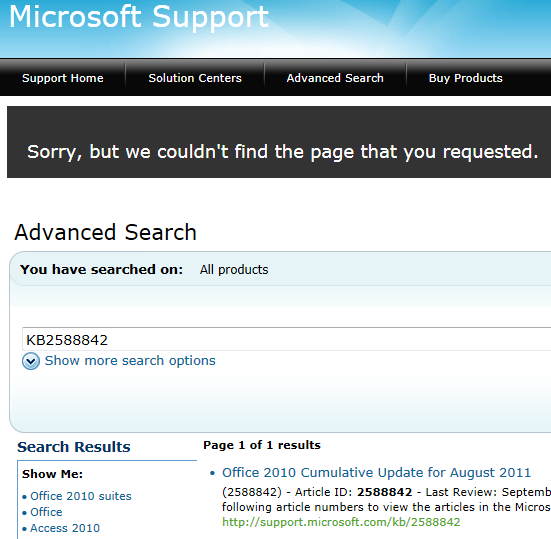Select the bold Article ID 2588842 text
551x539 pixels.
coord(384,492)
